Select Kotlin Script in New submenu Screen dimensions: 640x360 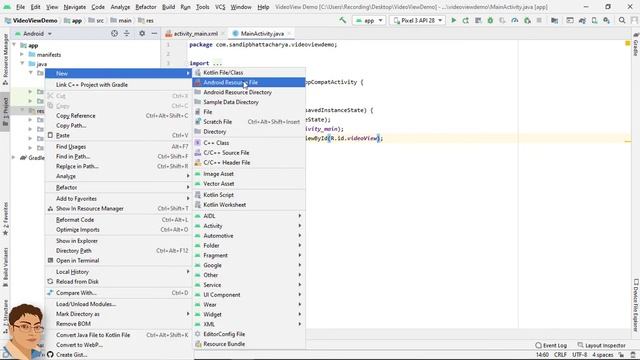(249, 195)
